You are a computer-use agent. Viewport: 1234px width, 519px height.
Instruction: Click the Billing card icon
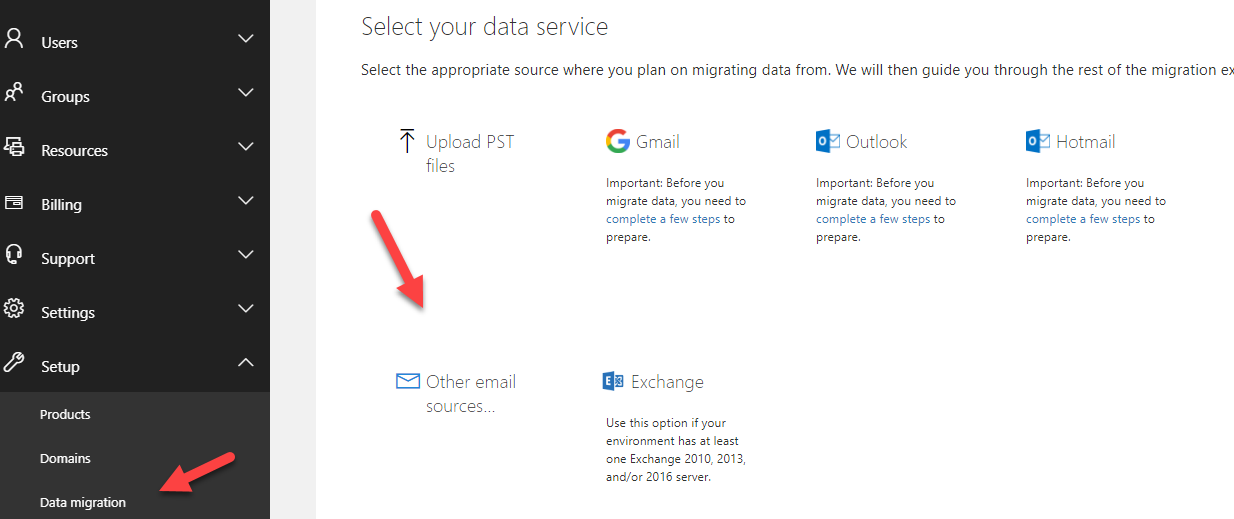(x=13, y=202)
